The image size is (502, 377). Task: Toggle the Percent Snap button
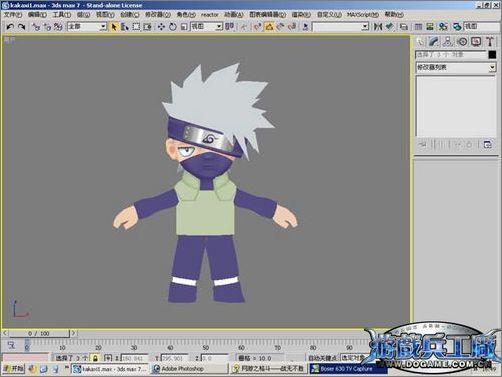[281, 27]
